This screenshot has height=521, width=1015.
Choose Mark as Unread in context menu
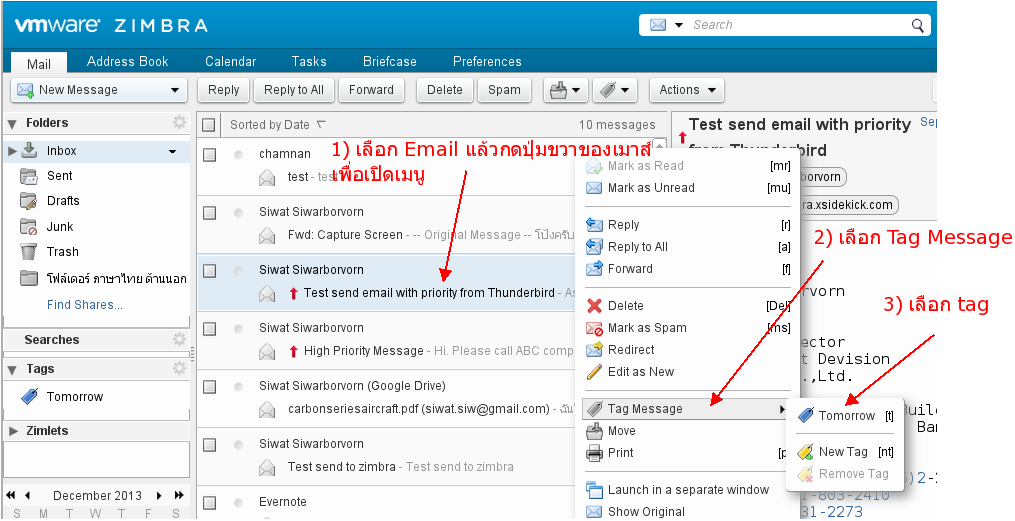coord(687,188)
